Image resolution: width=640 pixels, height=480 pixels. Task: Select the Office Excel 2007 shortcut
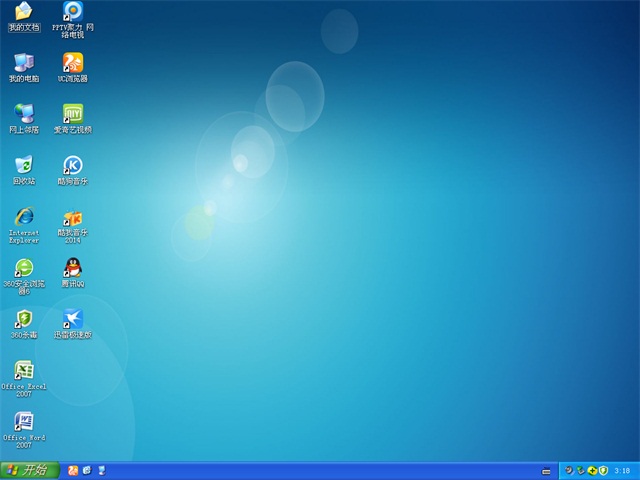[x=23, y=370]
